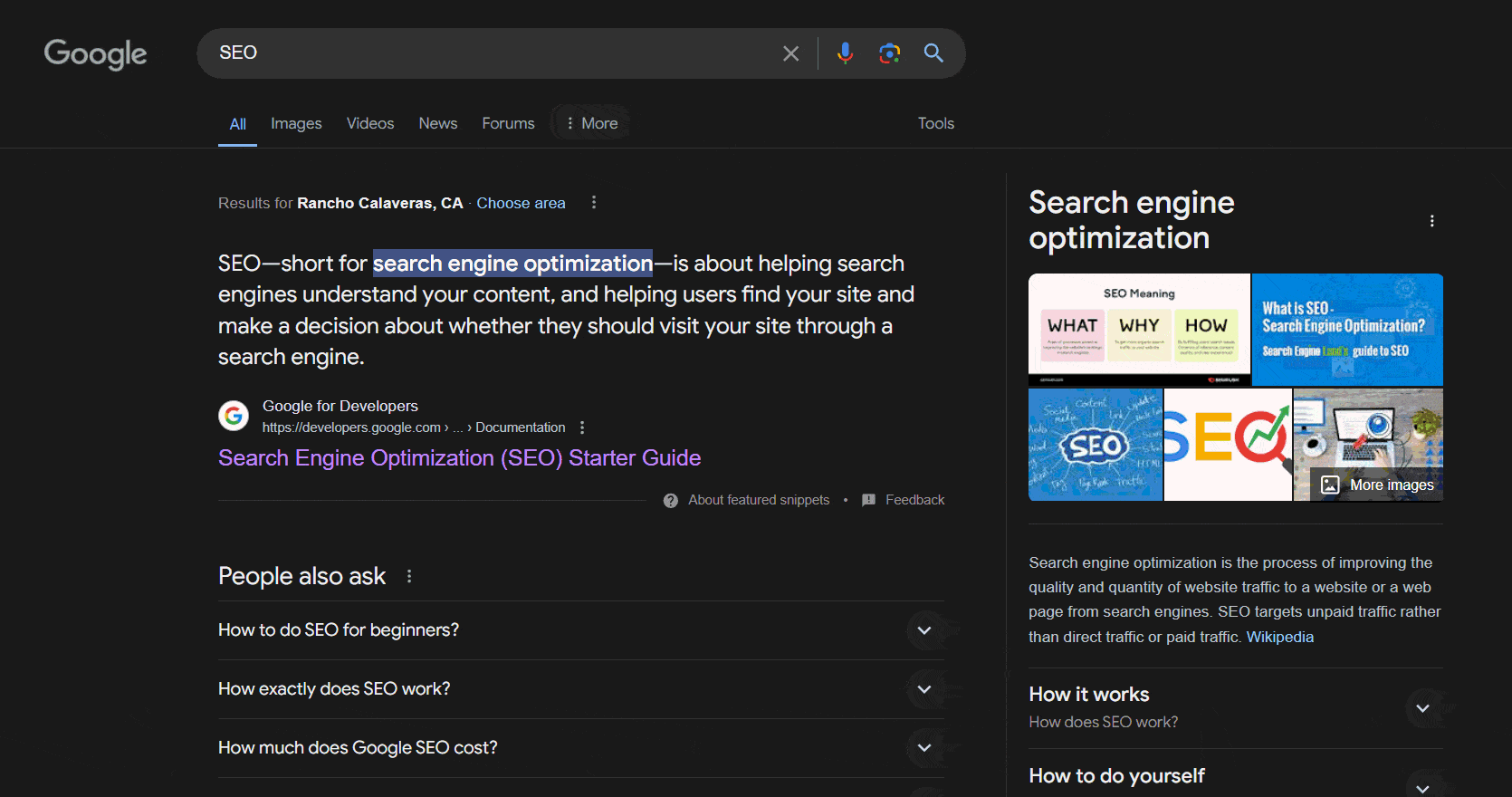Expand 'How to do SEO for beginners?'
The height and width of the screenshot is (797, 1512).
coord(580,630)
